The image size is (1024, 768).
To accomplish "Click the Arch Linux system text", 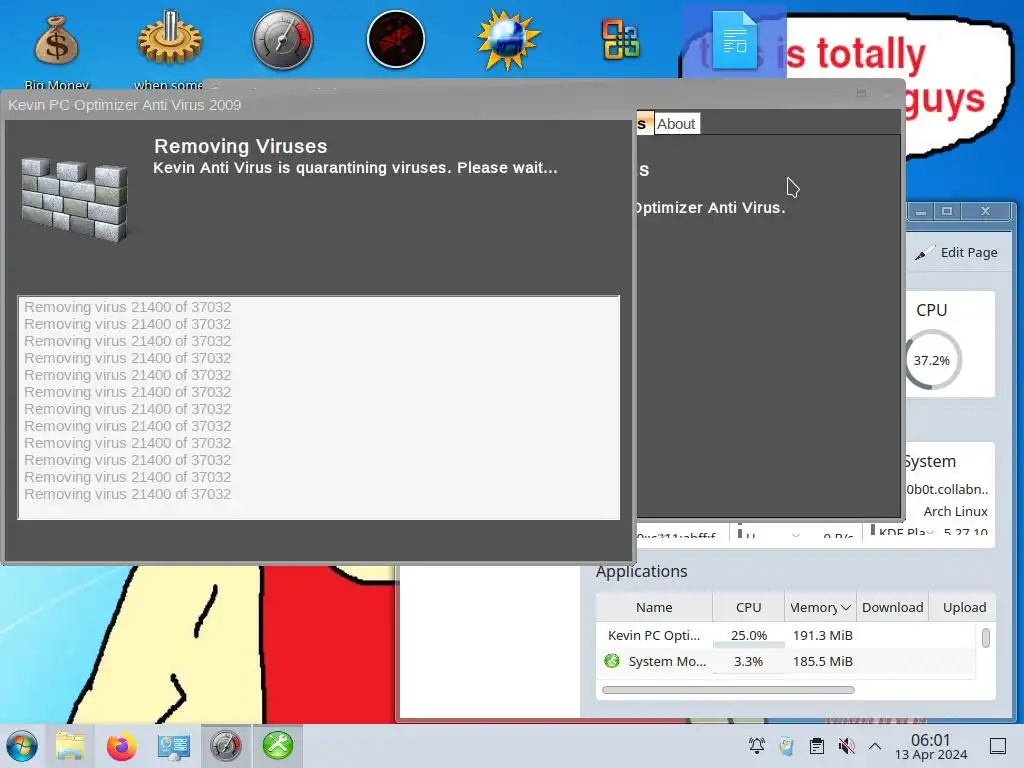I will pyautogui.click(x=955, y=511).
